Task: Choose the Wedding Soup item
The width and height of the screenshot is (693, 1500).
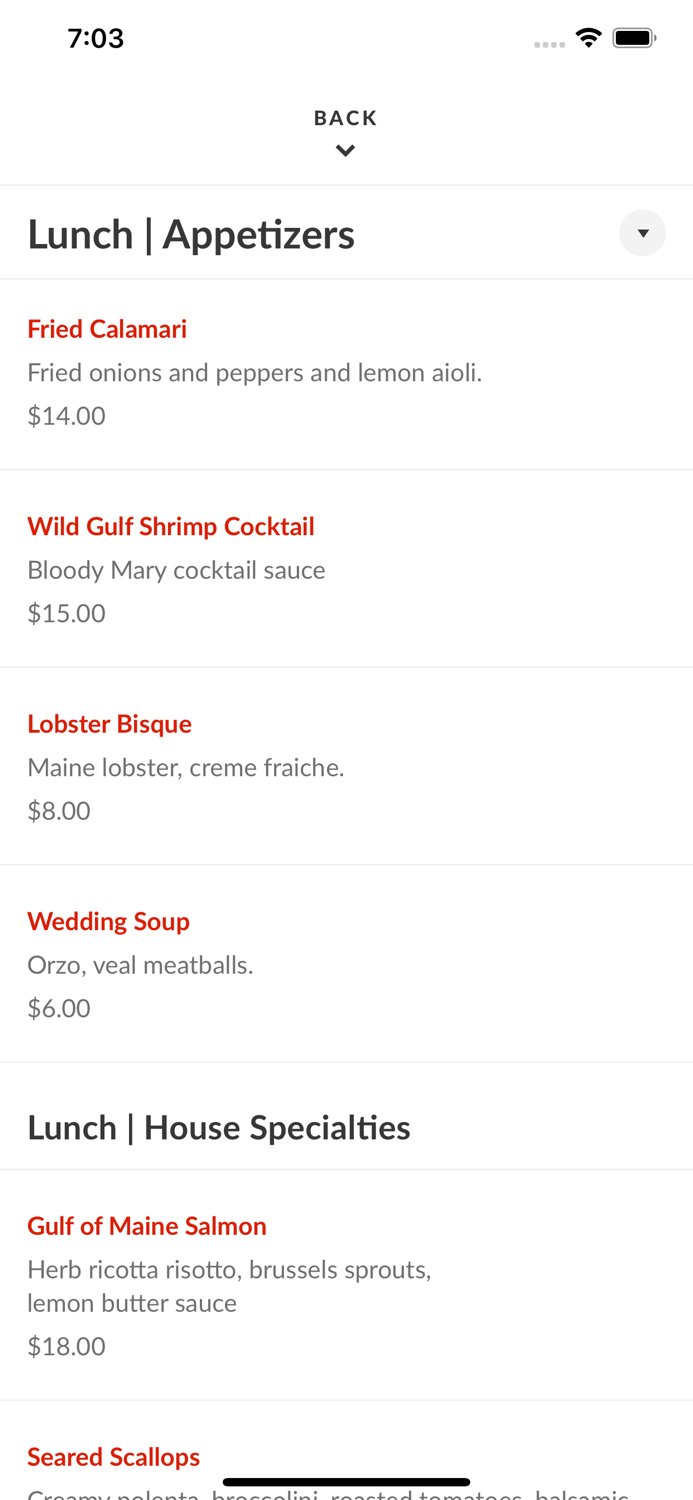Action: [x=108, y=921]
